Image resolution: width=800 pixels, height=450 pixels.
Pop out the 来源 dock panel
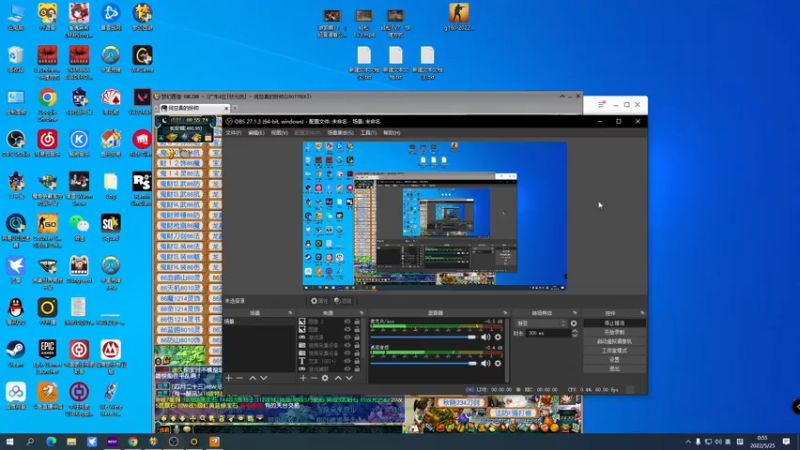(361, 313)
